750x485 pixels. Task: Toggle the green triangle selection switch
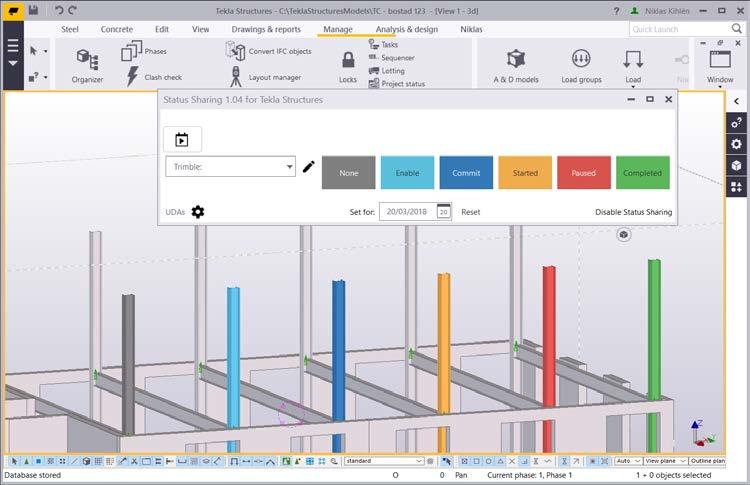tap(26, 461)
